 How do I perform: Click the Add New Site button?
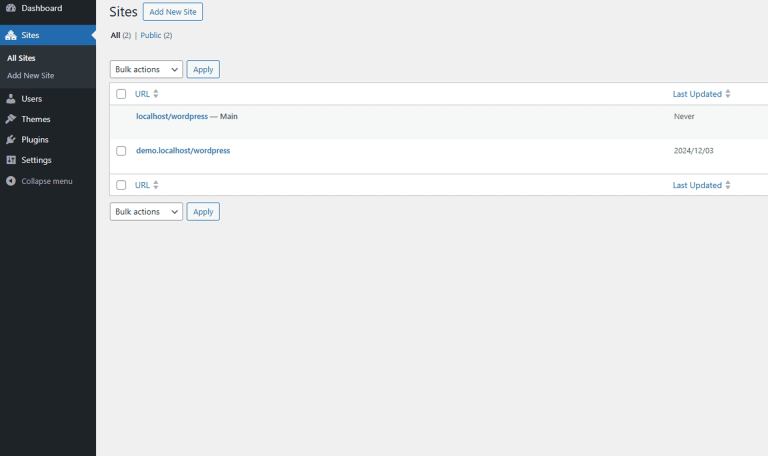172,12
